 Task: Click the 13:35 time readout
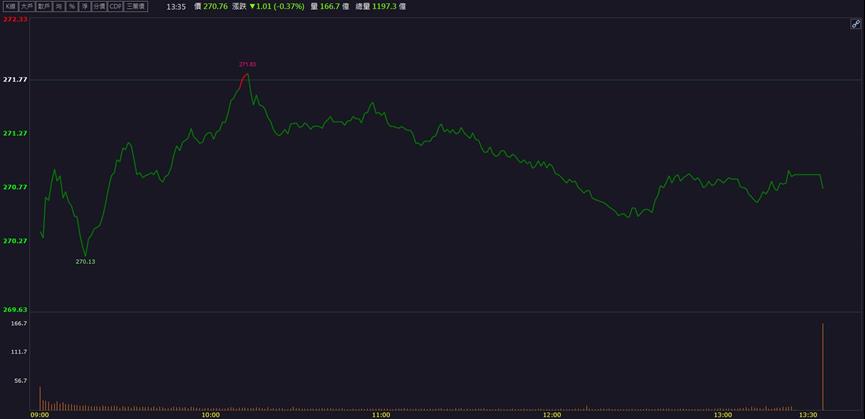176,7
